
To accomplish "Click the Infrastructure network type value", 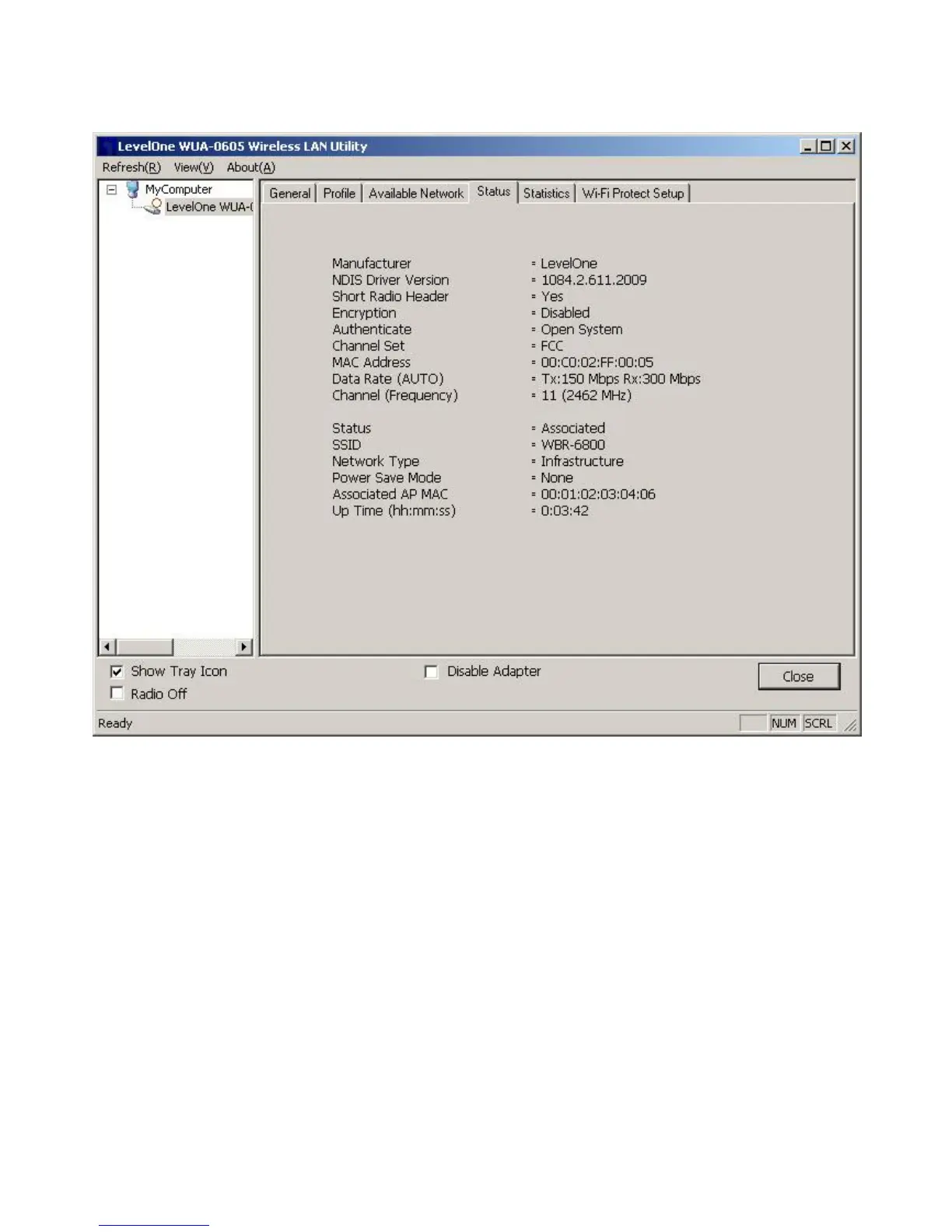I will coord(582,461).
